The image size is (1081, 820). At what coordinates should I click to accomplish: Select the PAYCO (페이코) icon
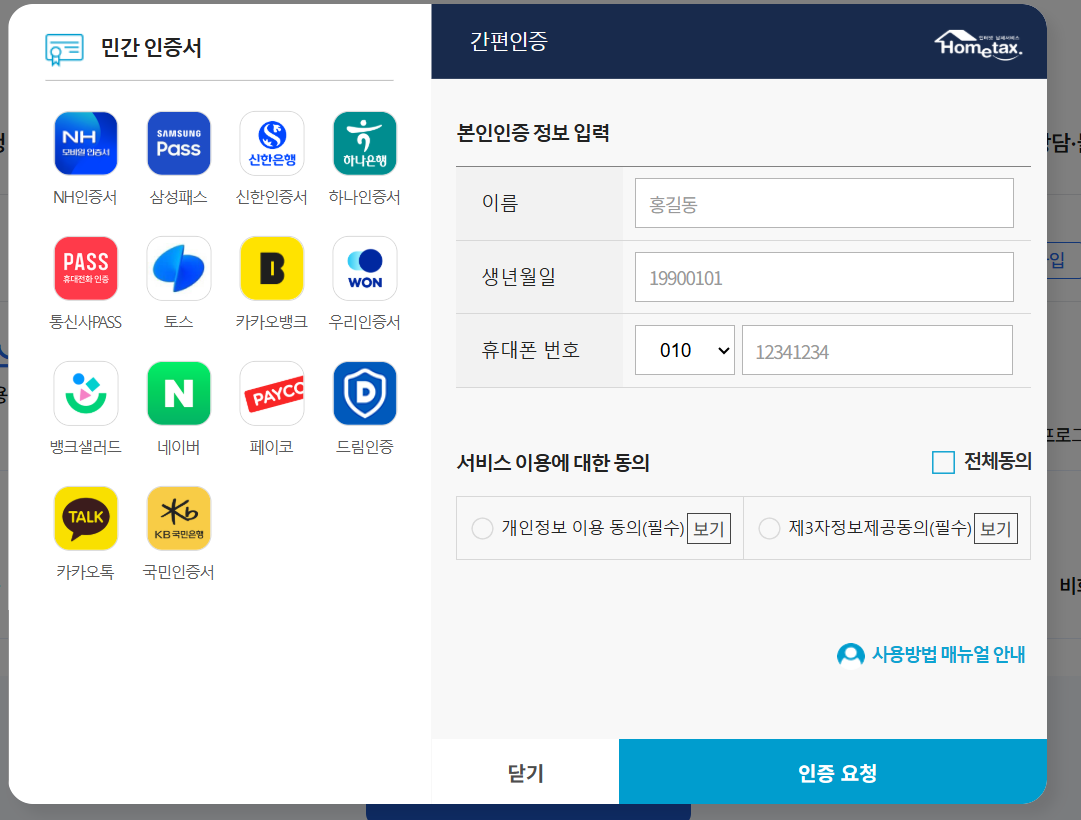tap(272, 393)
